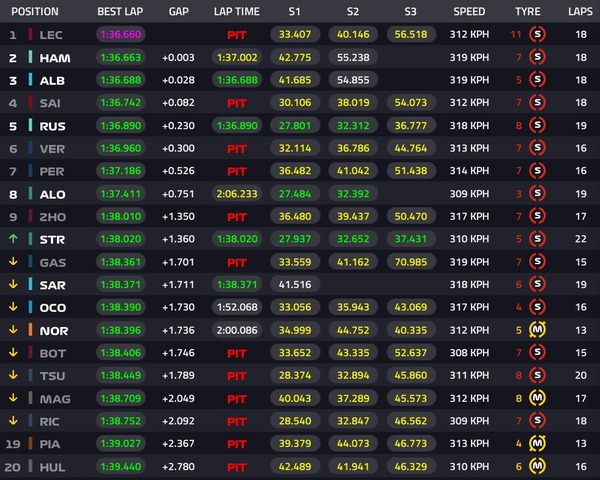Click speed 308 KPH for BOT
600x480 pixels.
470,353
